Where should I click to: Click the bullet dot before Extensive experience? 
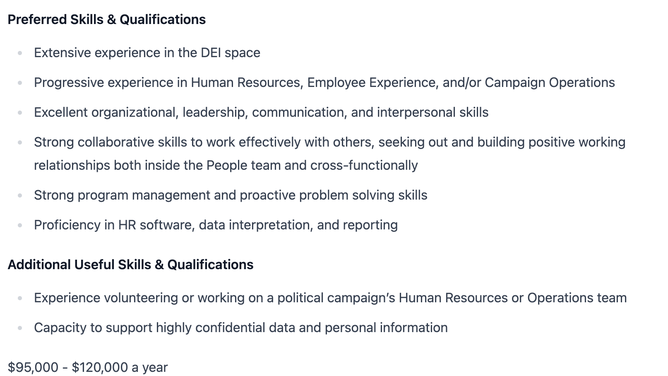[x=20, y=53]
